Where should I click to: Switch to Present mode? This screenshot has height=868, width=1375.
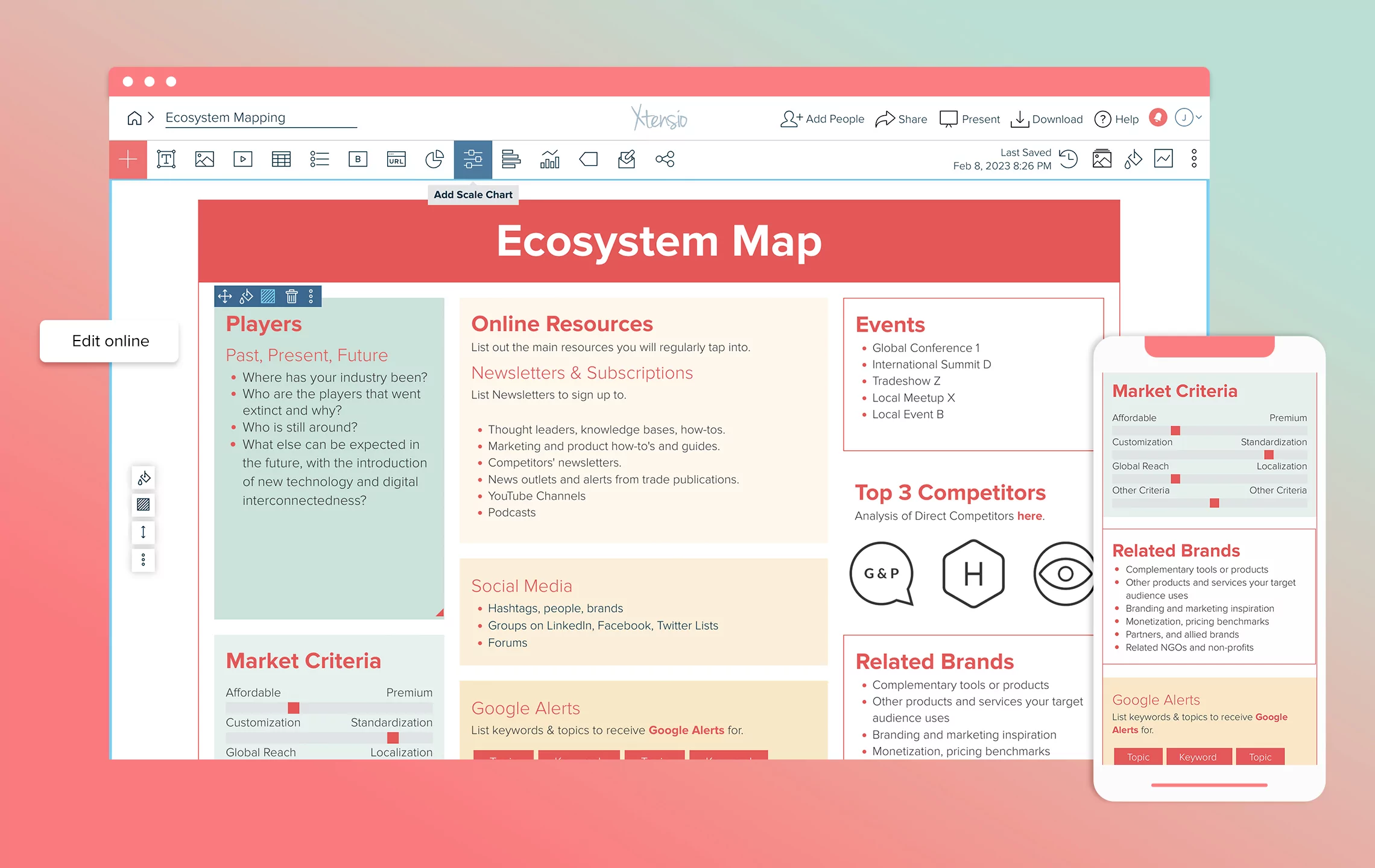coord(969,119)
